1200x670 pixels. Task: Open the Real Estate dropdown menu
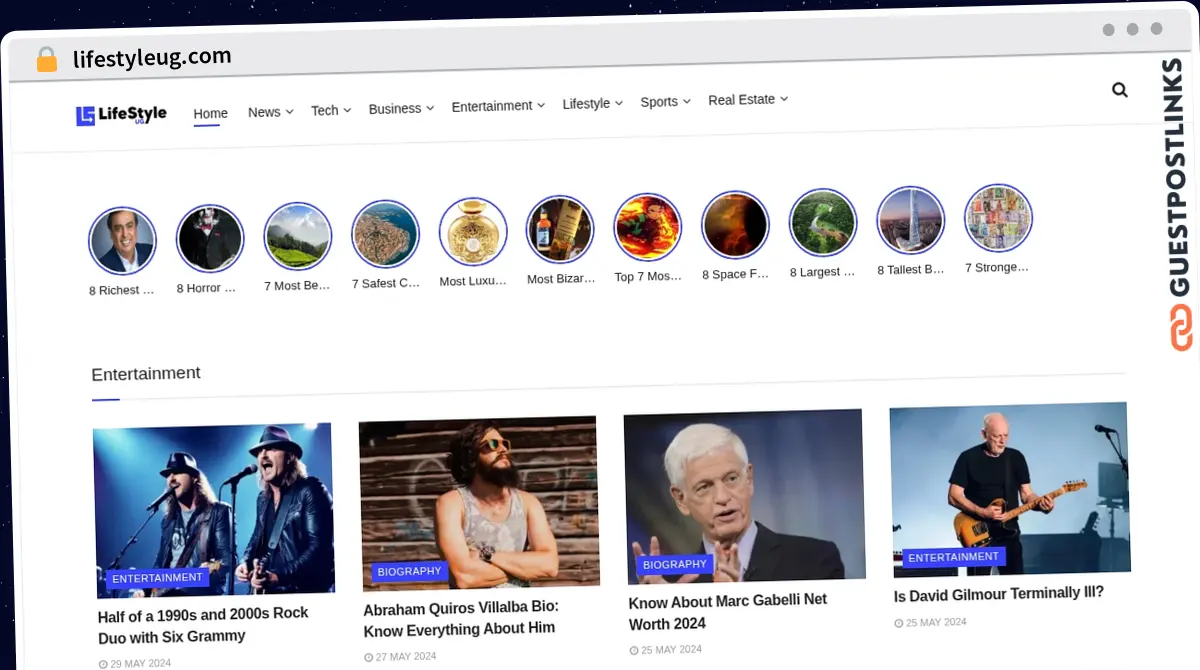(x=747, y=100)
